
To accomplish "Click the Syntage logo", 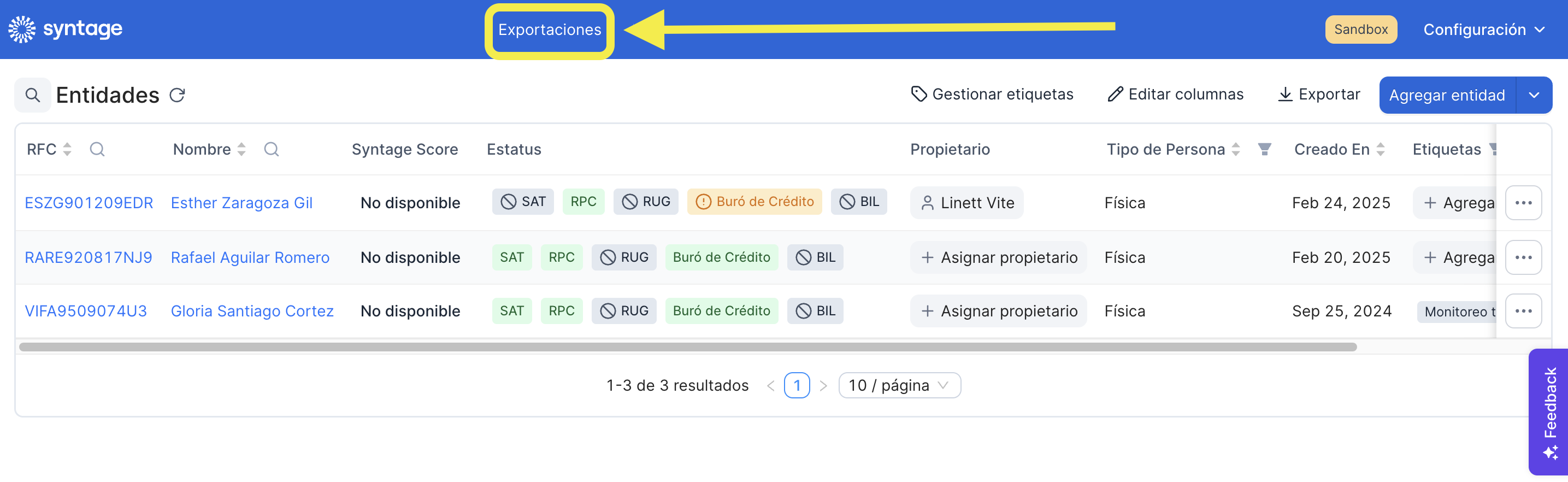I will pyautogui.click(x=65, y=29).
